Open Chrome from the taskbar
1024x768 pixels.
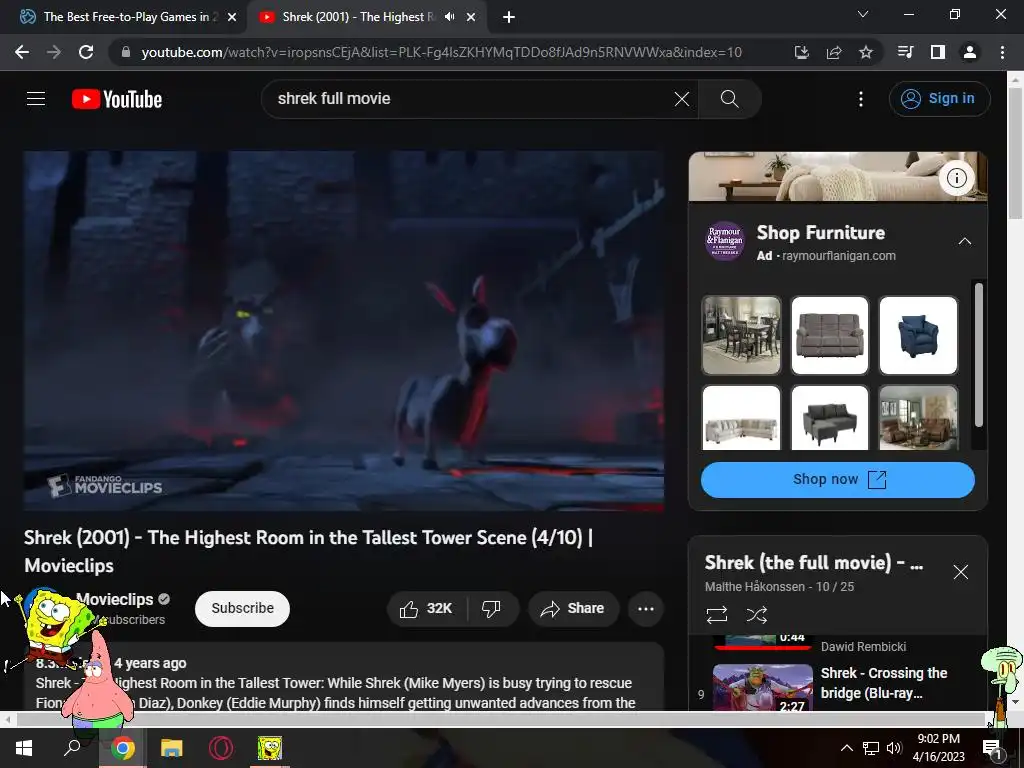pyautogui.click(x=122, y=748)
